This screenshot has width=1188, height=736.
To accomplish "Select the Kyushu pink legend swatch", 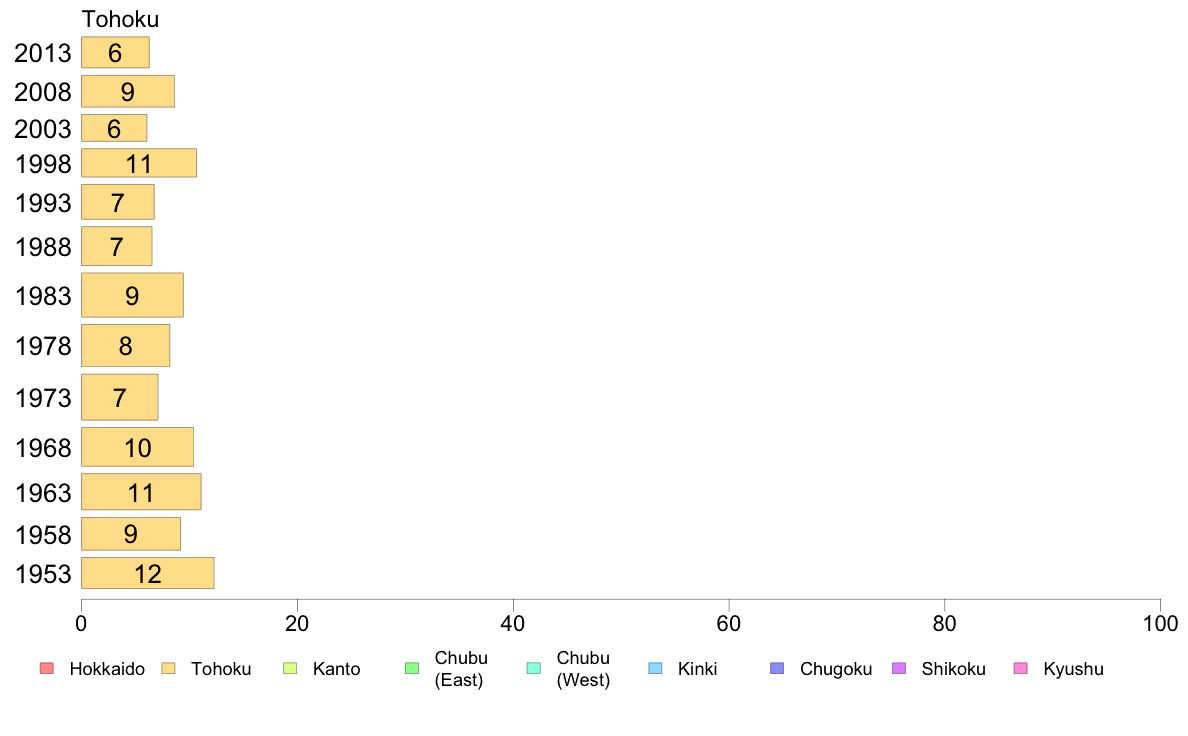I will pyautogui.click(x=1021, y=669).
